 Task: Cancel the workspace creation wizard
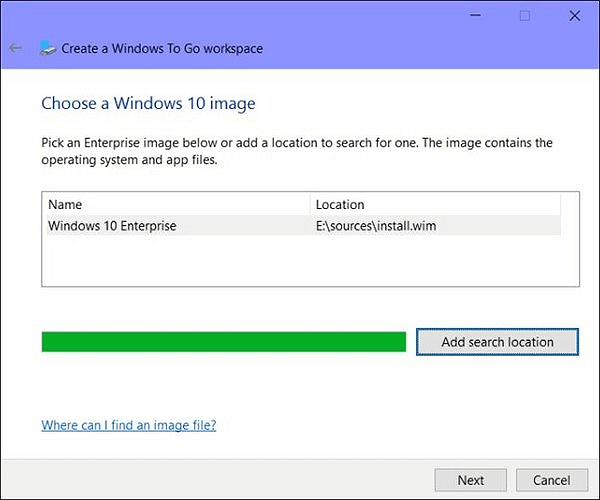551,480
